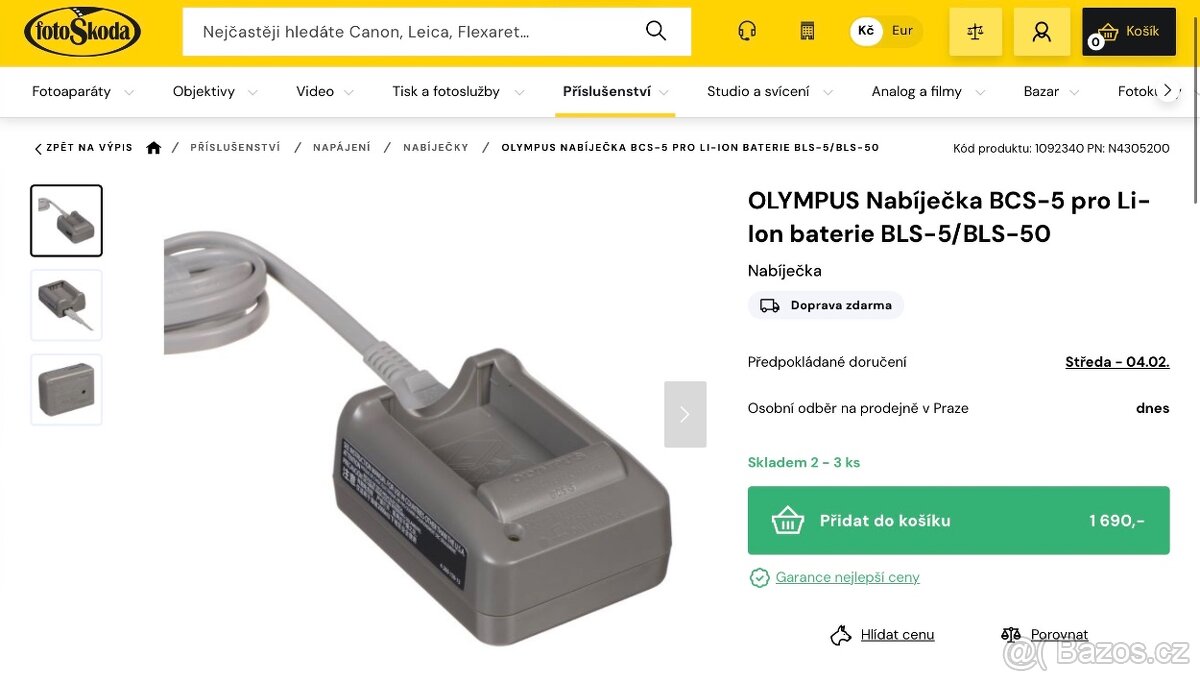1200x681 pixels.
Task: Open the user account icon
Action: [1042, 31]
